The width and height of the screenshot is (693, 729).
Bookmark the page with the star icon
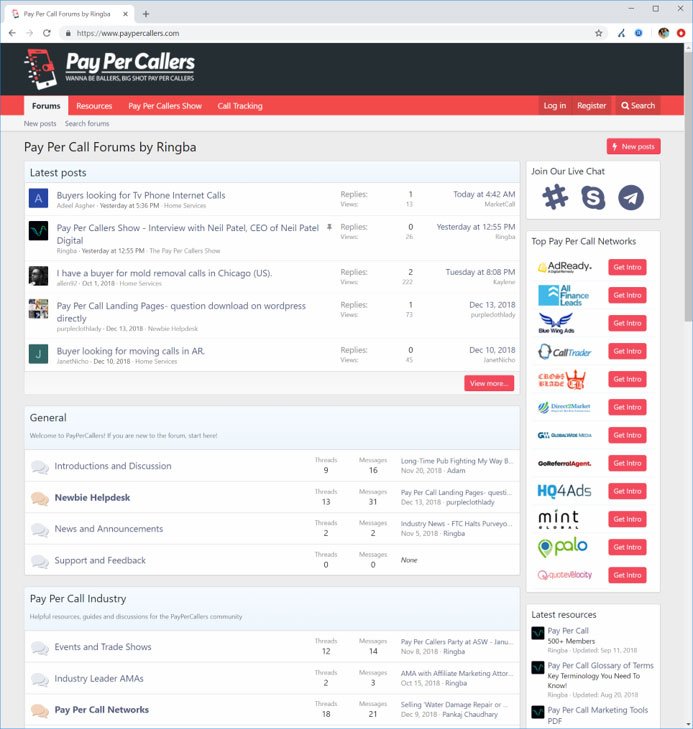pos(599,33)
